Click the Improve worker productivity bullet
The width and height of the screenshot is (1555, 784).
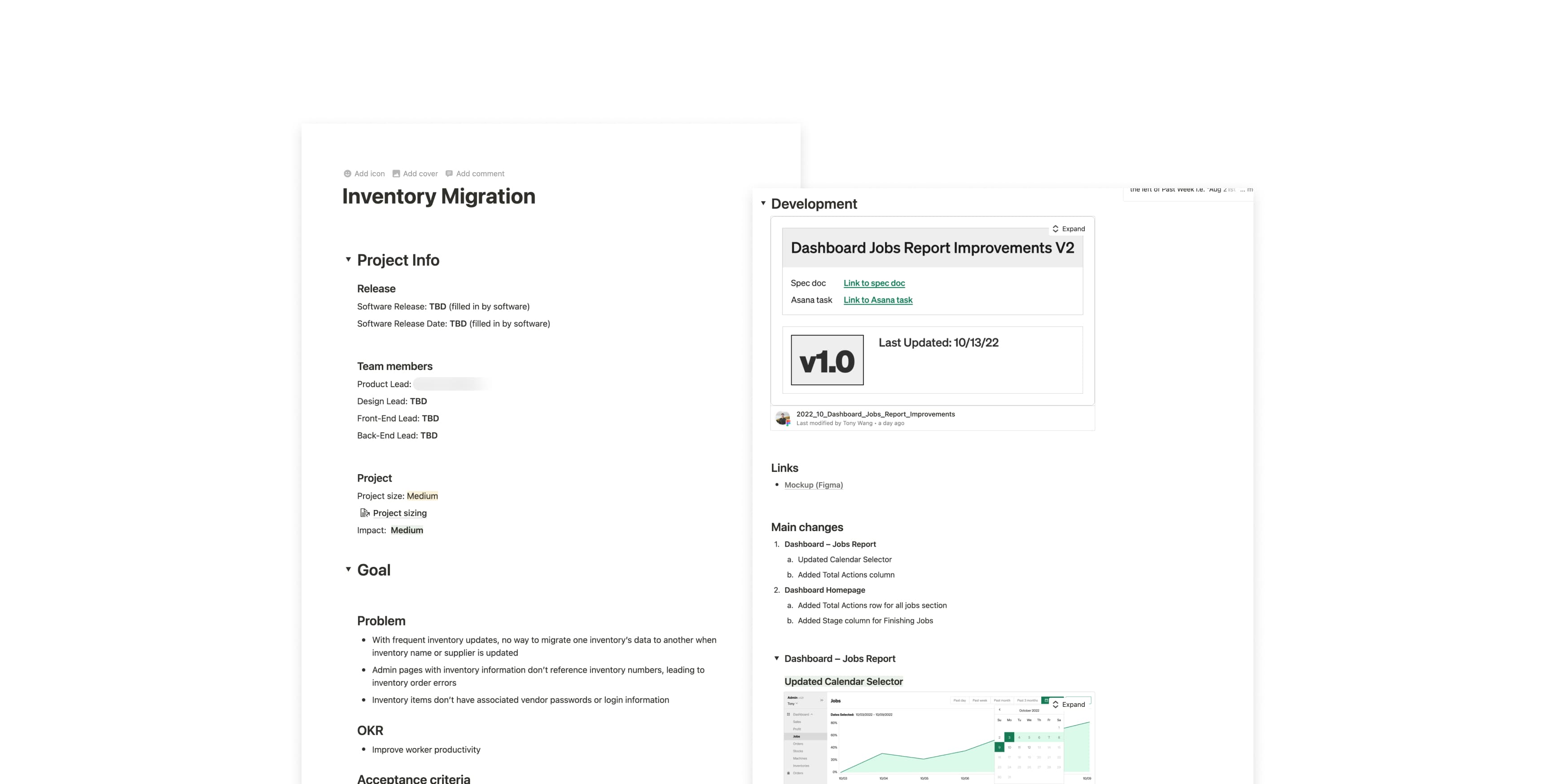[426, 749]
